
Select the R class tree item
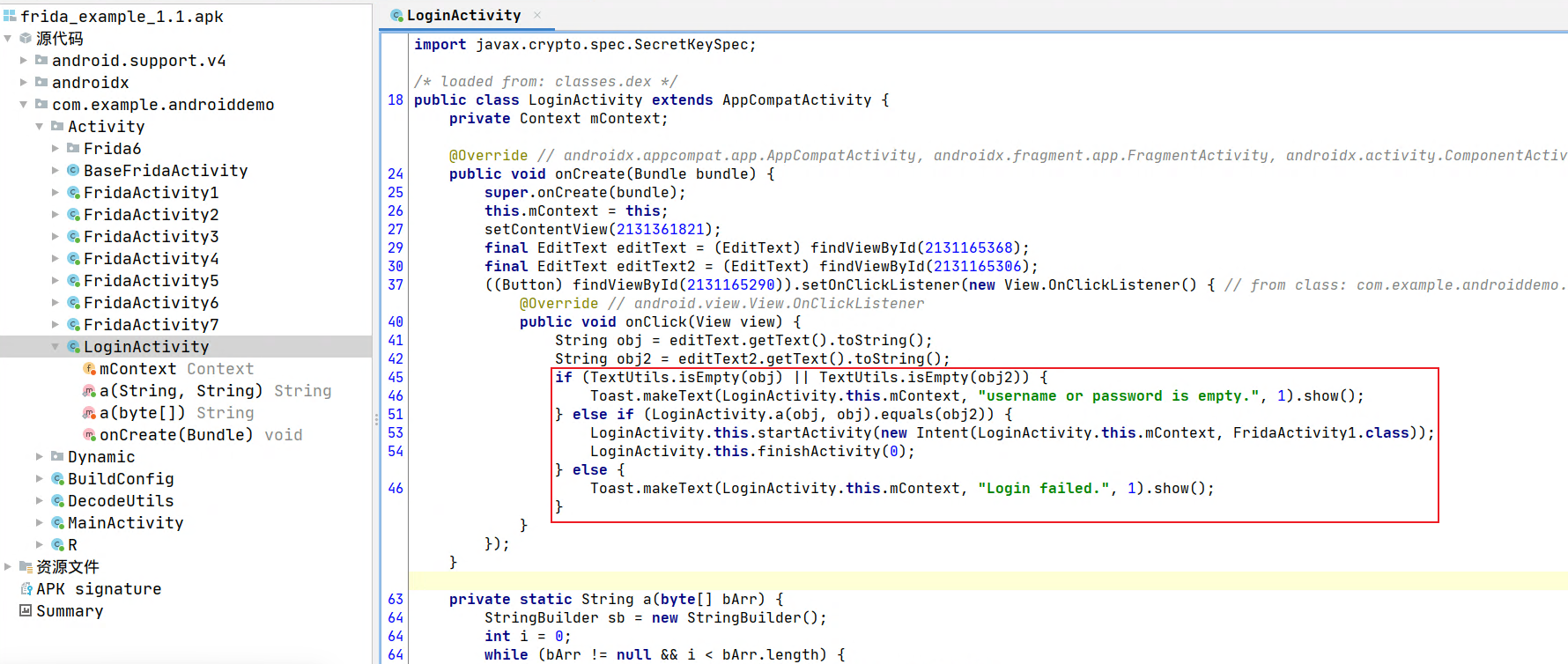(x=72, y=544)
